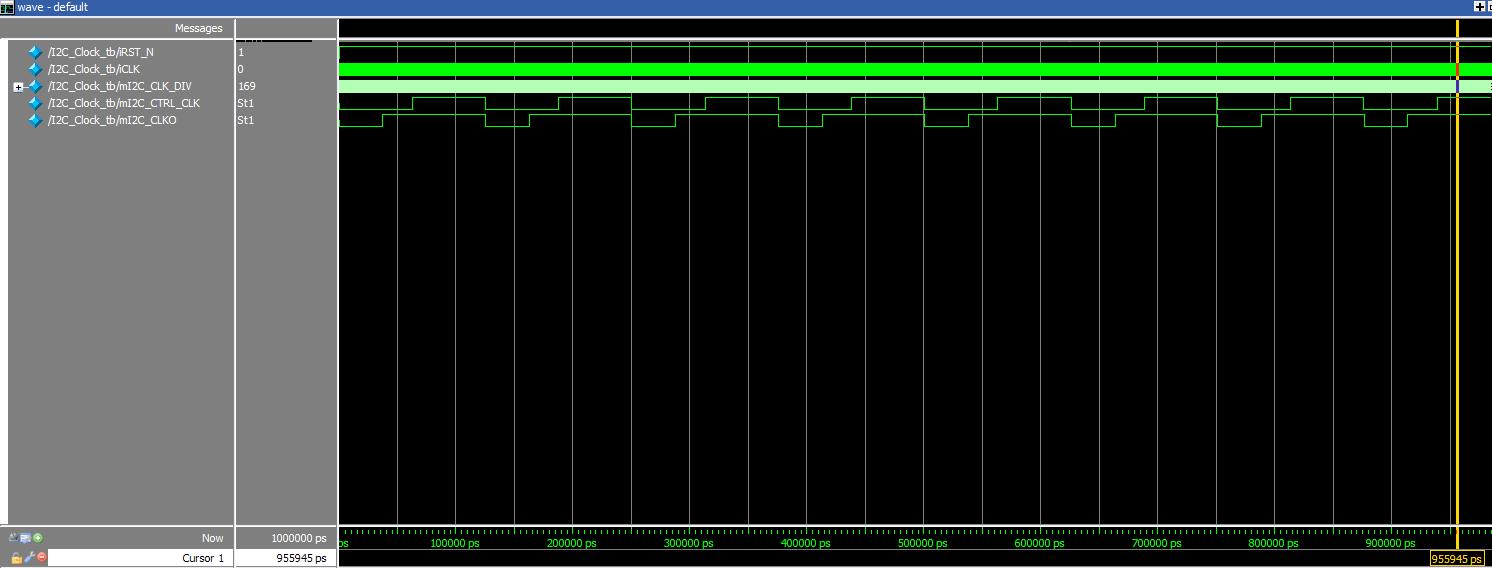Select signal /I2C_Clock_tb/mI2C_CLK_DIV
Screen dimensions: 1492x568
(120, 86)
